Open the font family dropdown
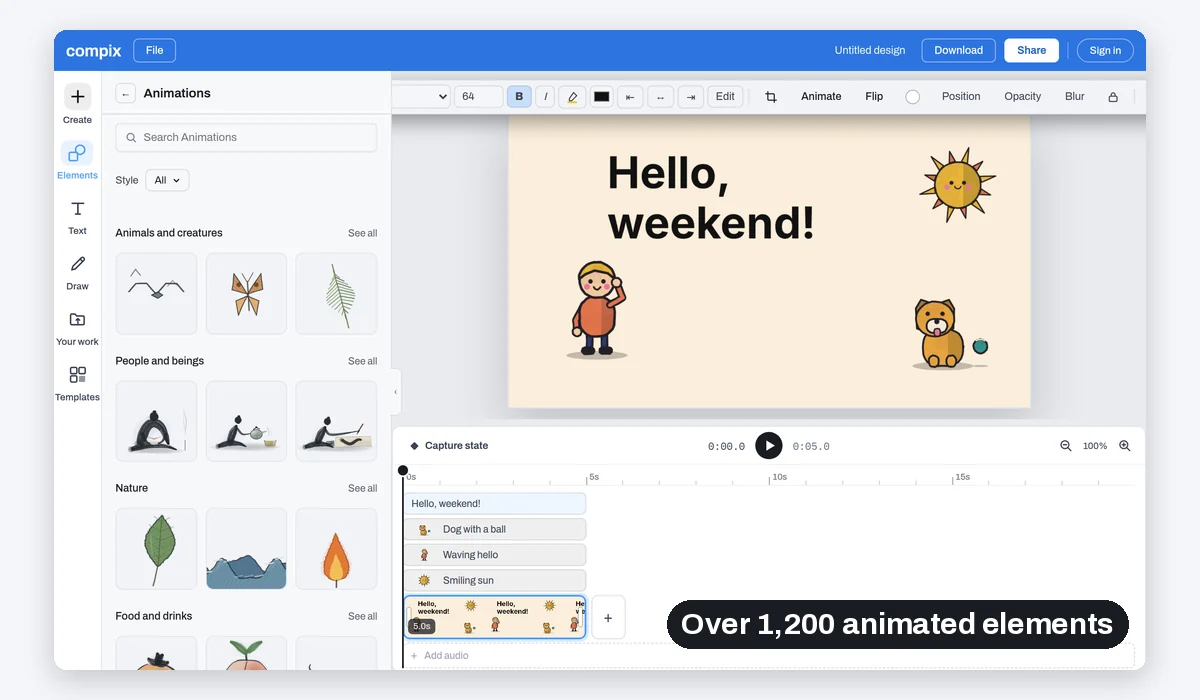The image size is (1200, 700). 421,97
